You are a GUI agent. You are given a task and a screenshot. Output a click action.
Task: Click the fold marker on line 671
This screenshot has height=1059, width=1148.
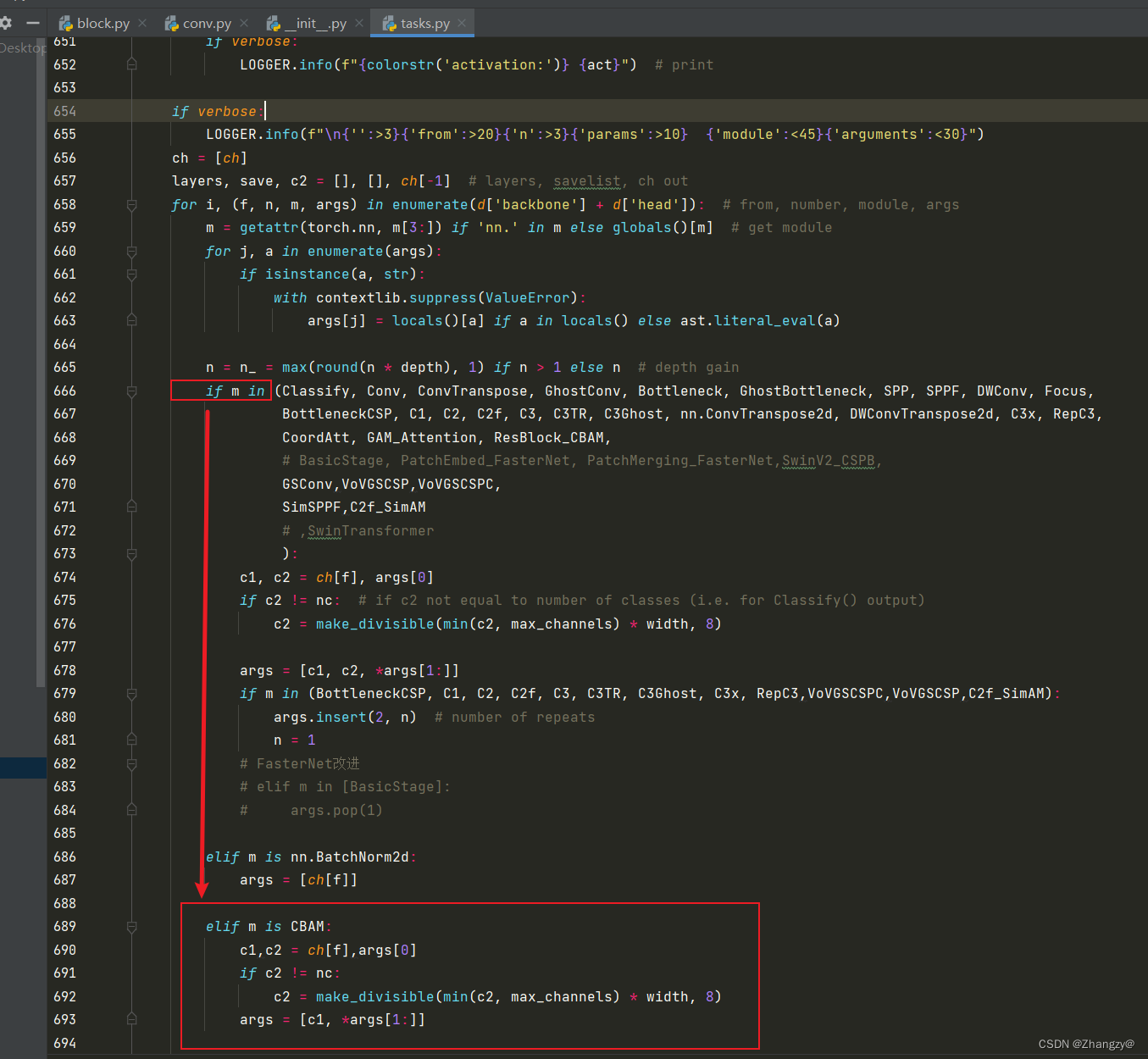(131, 507)
